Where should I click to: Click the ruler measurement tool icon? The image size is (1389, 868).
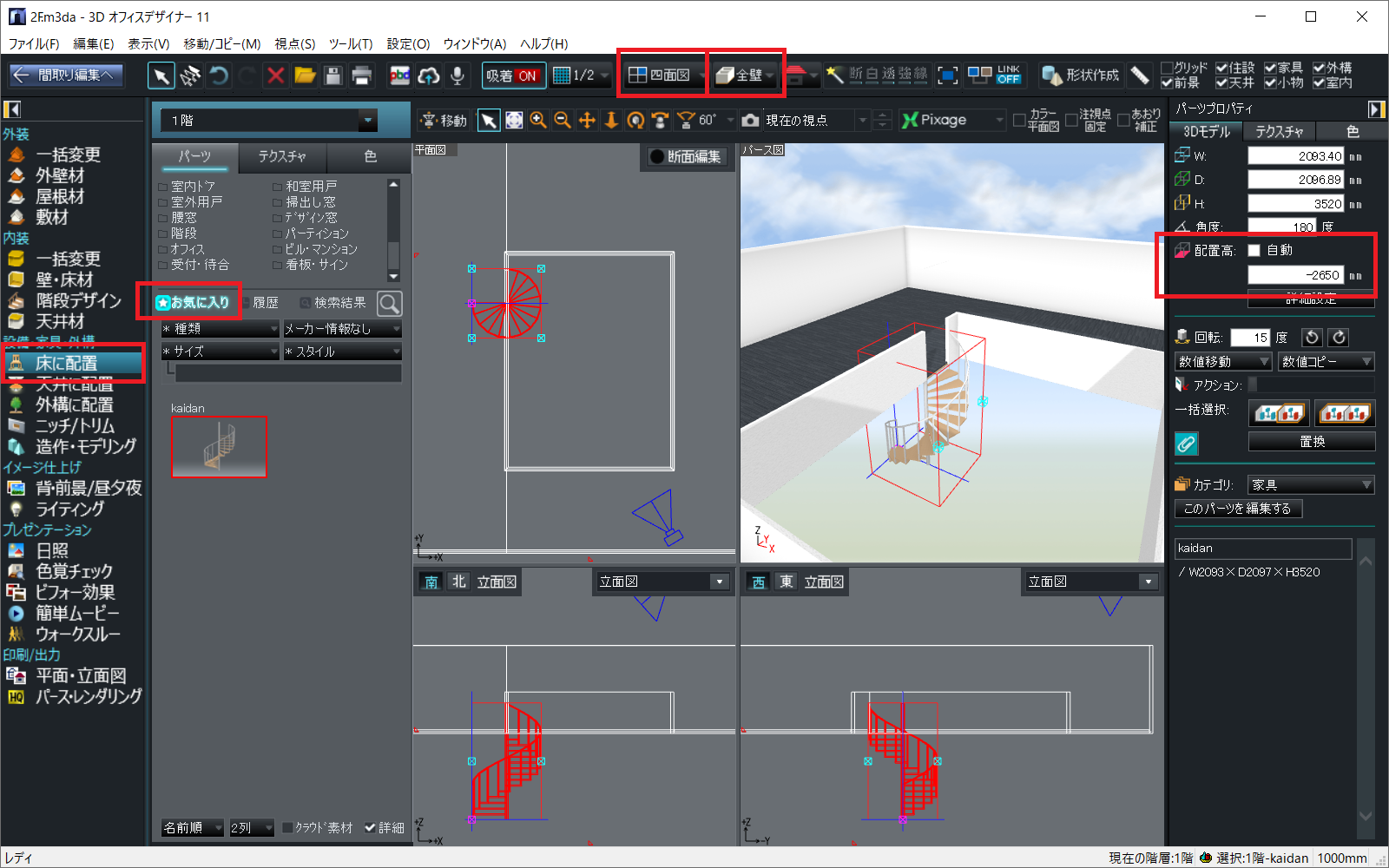(x=1140, y=76)
